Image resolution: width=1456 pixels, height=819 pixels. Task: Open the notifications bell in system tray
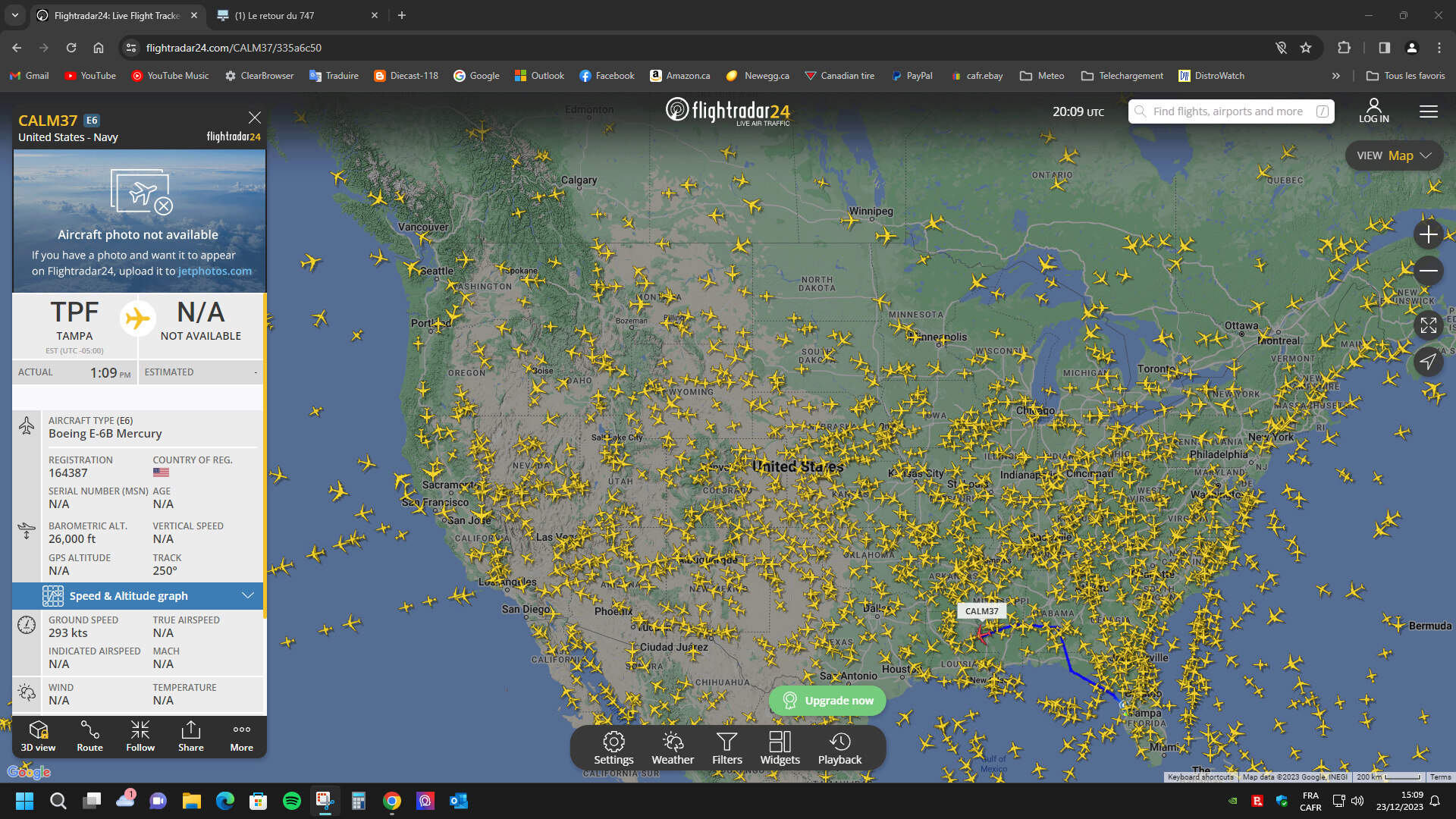(1435, 801)
